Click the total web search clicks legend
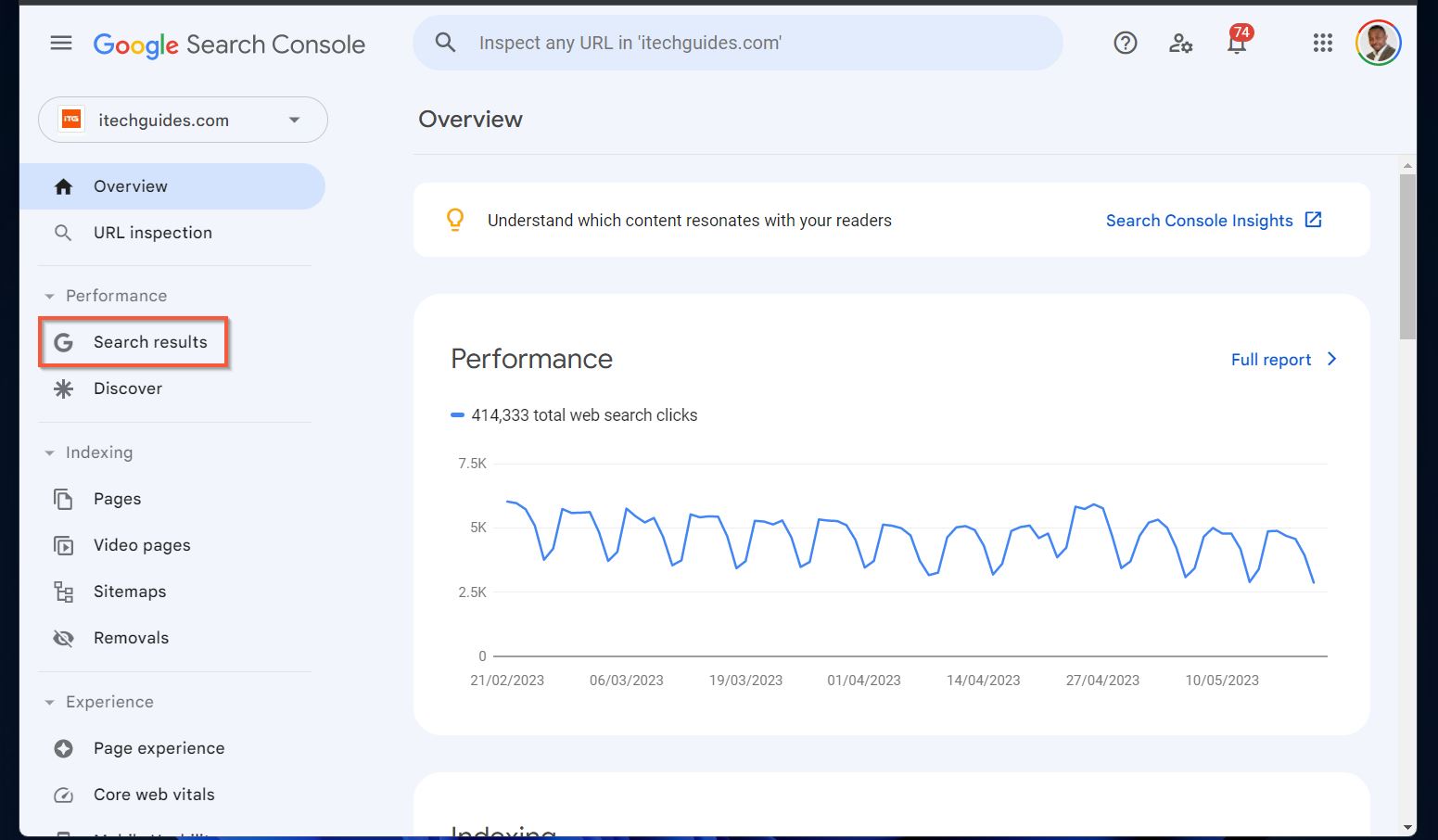This screenshot has width=1438, height=840. pos(574,415)
